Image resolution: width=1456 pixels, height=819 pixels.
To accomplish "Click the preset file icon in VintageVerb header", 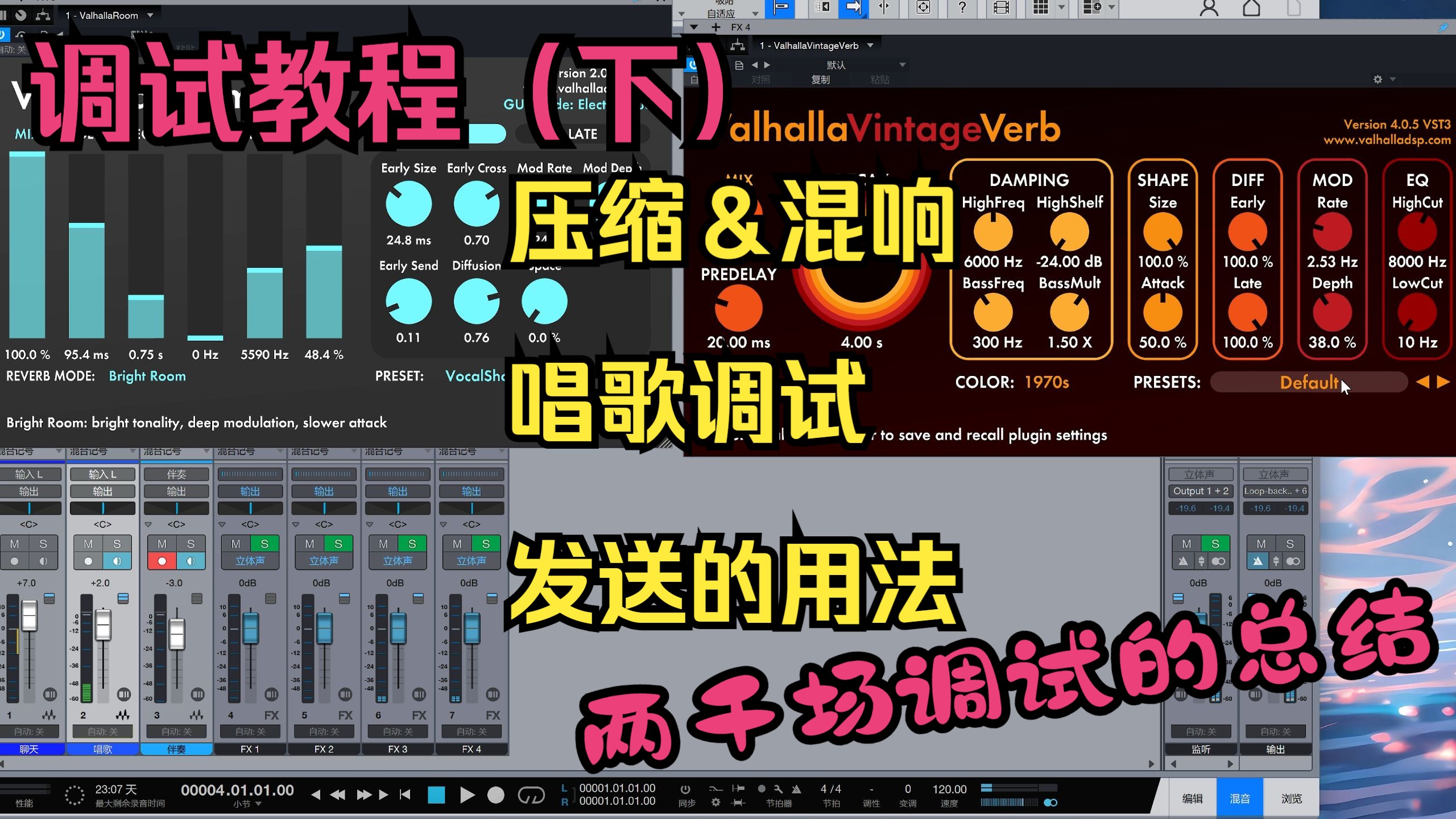I will (739, 65).
